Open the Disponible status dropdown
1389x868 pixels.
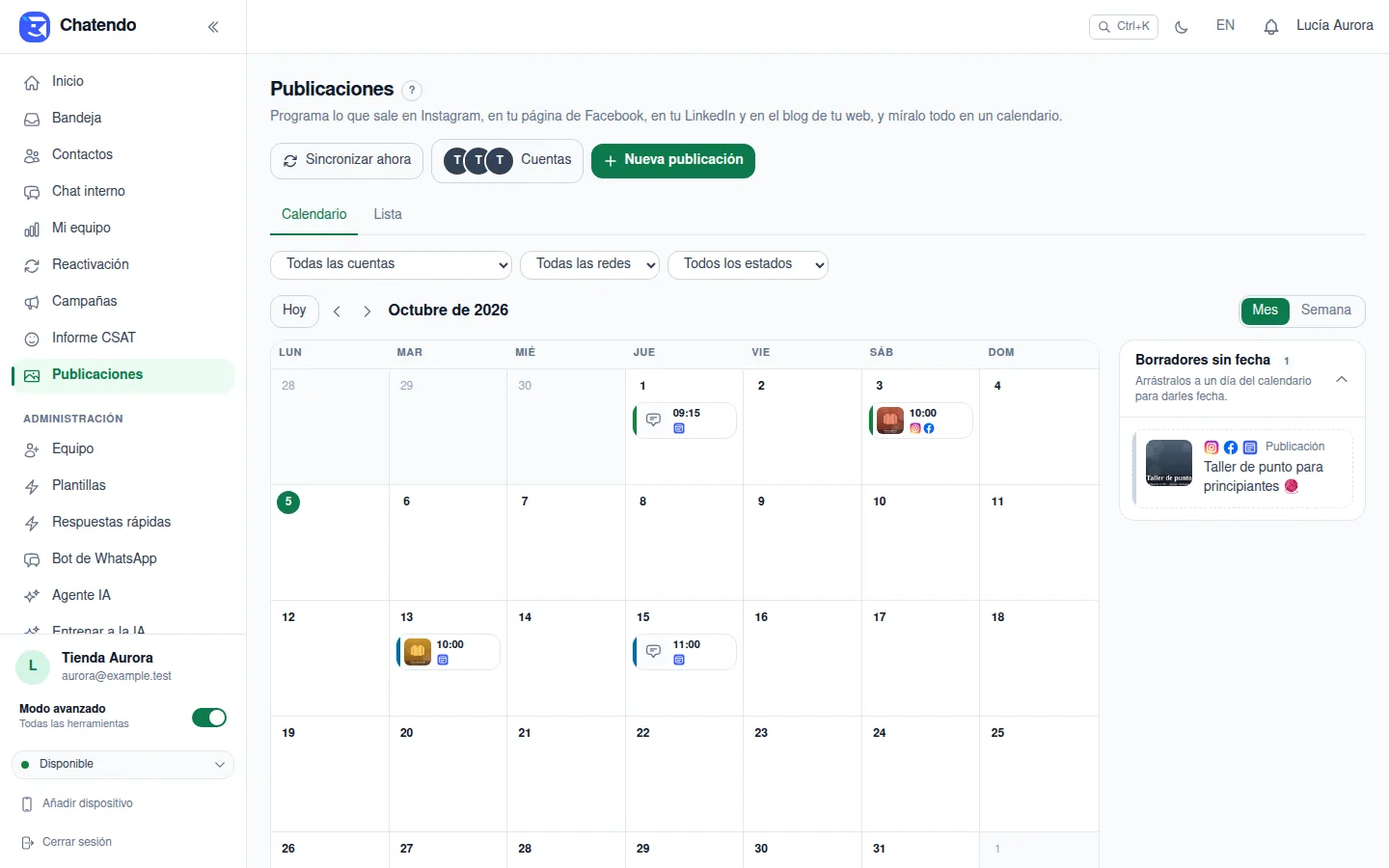point(123,765)
